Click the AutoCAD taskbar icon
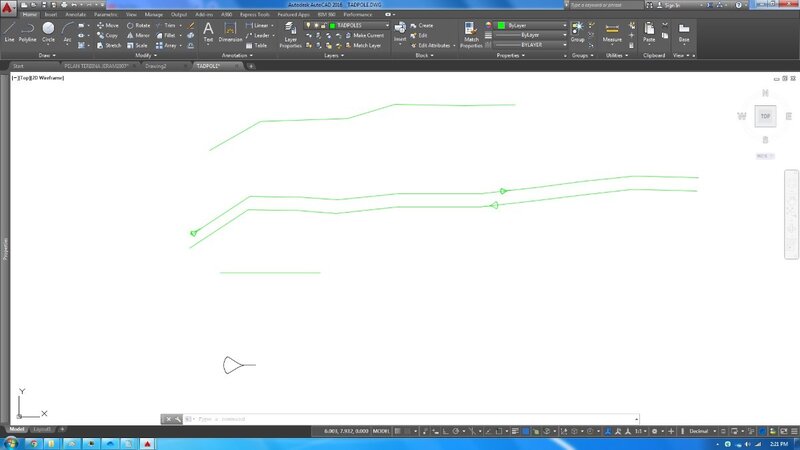The width and height of the screenshot is (800, 450). (x=147, y=443)
